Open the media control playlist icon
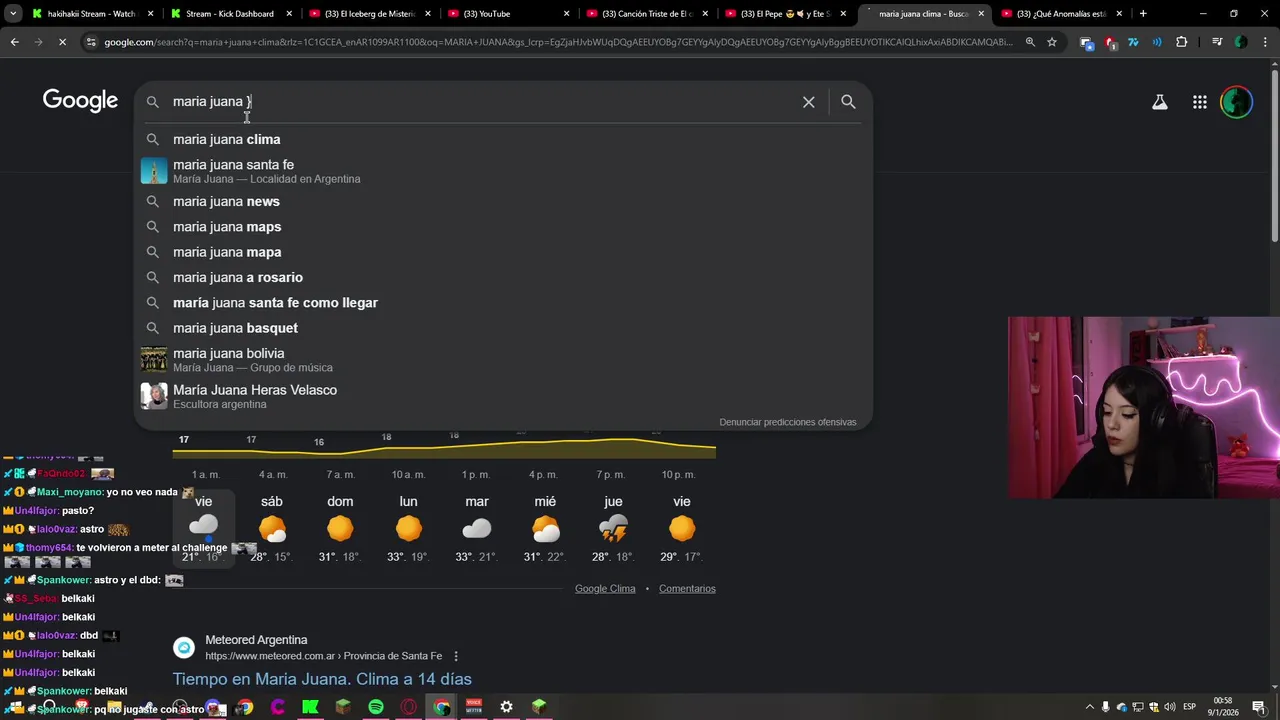This screenshot has width=1280, height=720. (1217, 42)
